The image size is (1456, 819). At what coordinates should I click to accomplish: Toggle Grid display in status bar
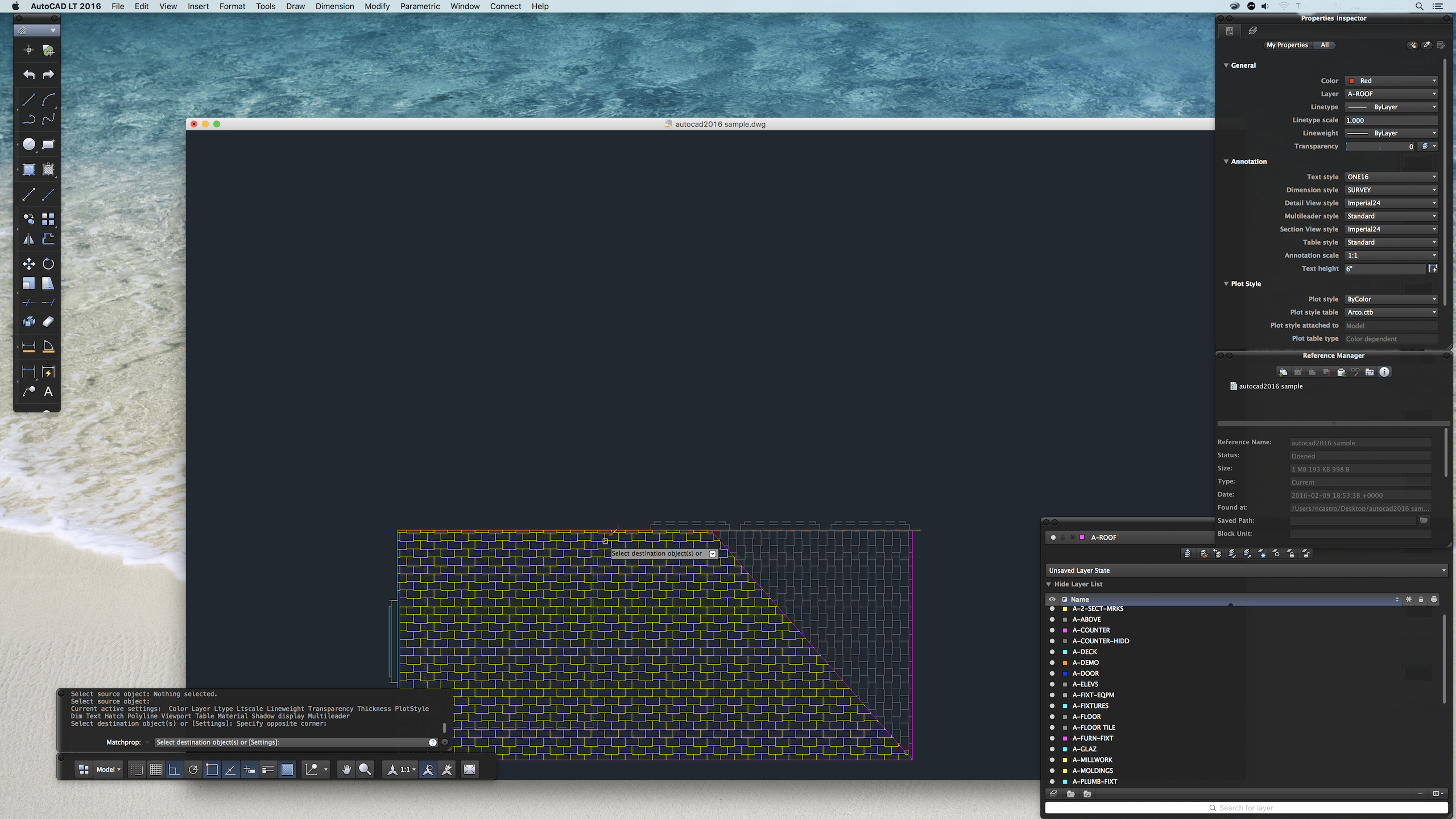155,770
